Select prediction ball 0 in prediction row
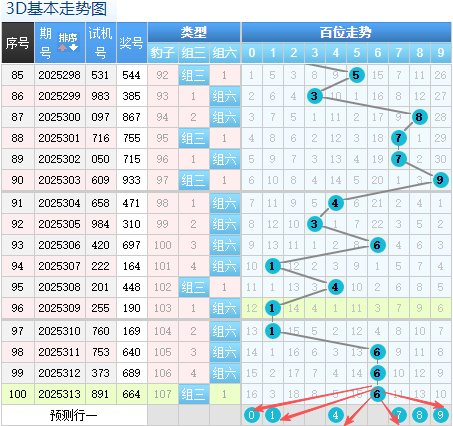Image resolution: width=453 pixels, height=426 pixels. click(x=252, y=415)
